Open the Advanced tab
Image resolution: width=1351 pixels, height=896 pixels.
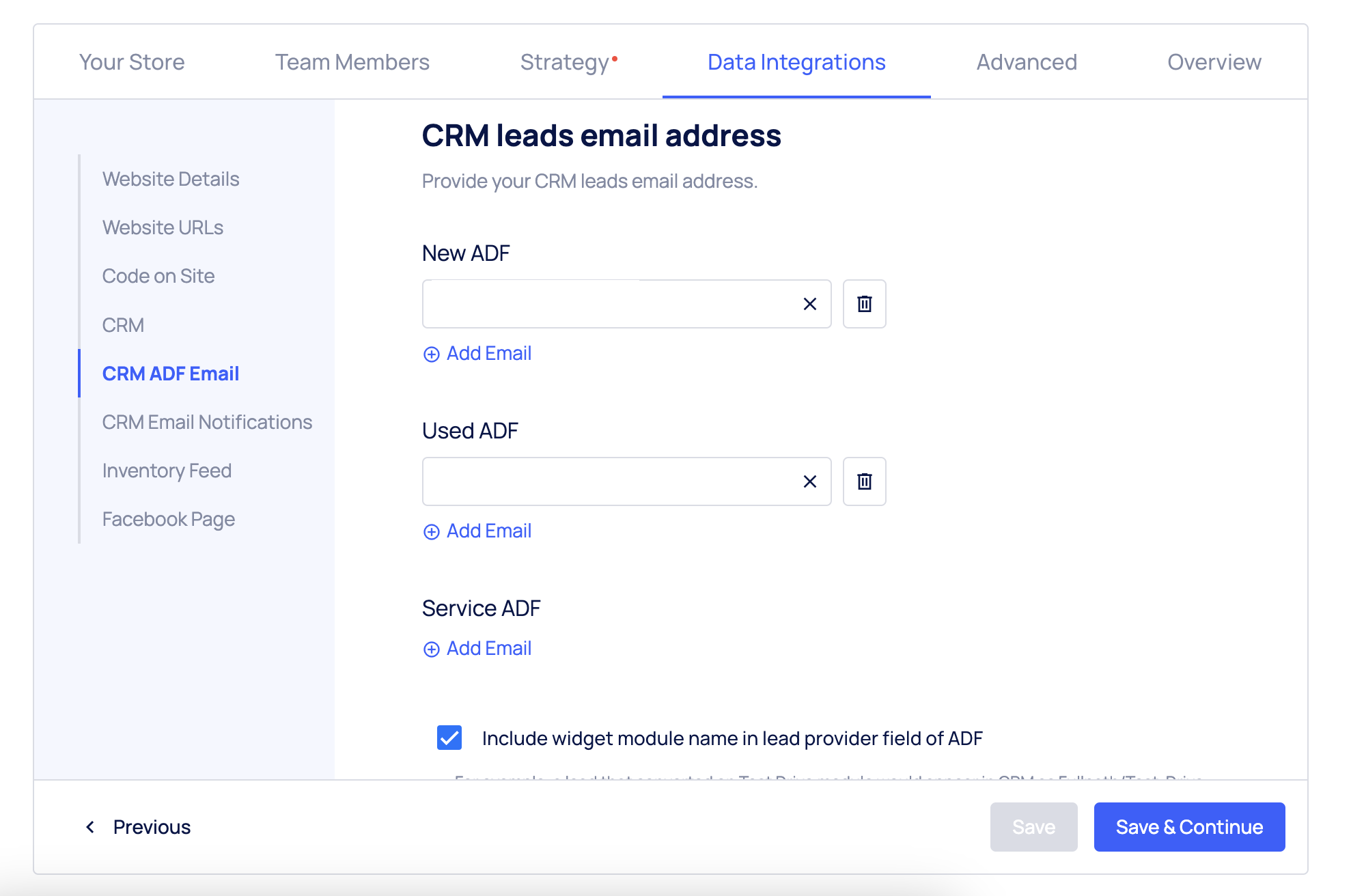point(1027,62)
